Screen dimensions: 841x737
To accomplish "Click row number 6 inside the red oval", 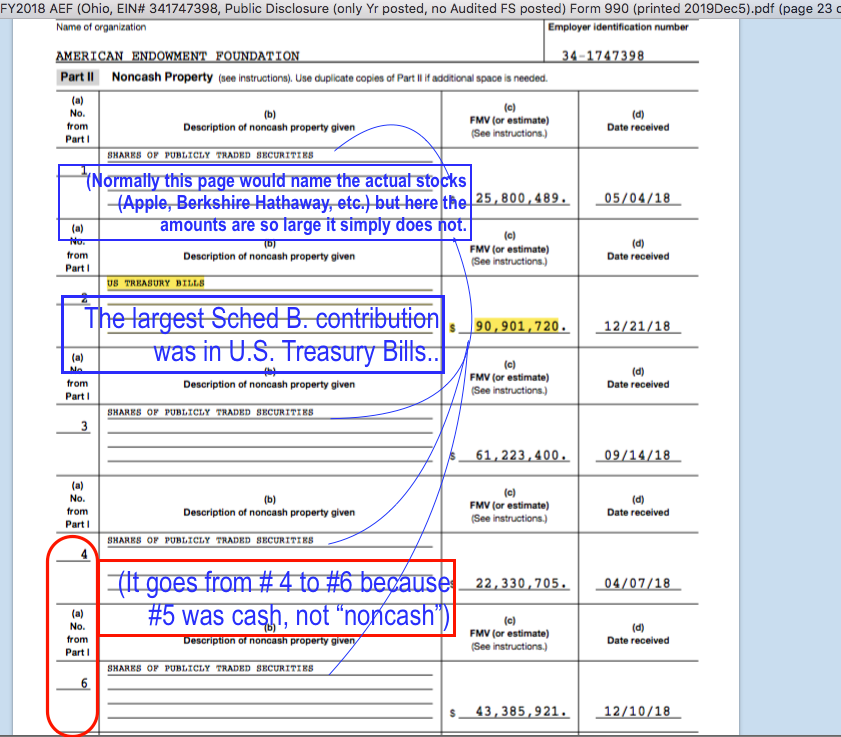I will coord(84,683).
